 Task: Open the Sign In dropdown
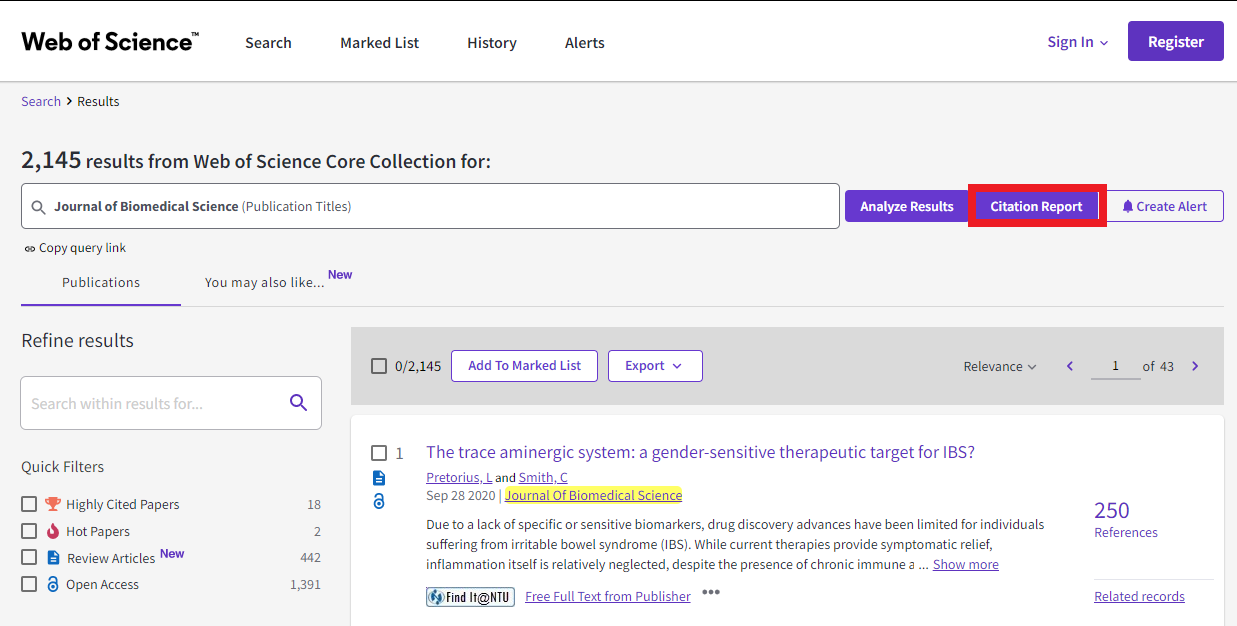(1078, 42)
